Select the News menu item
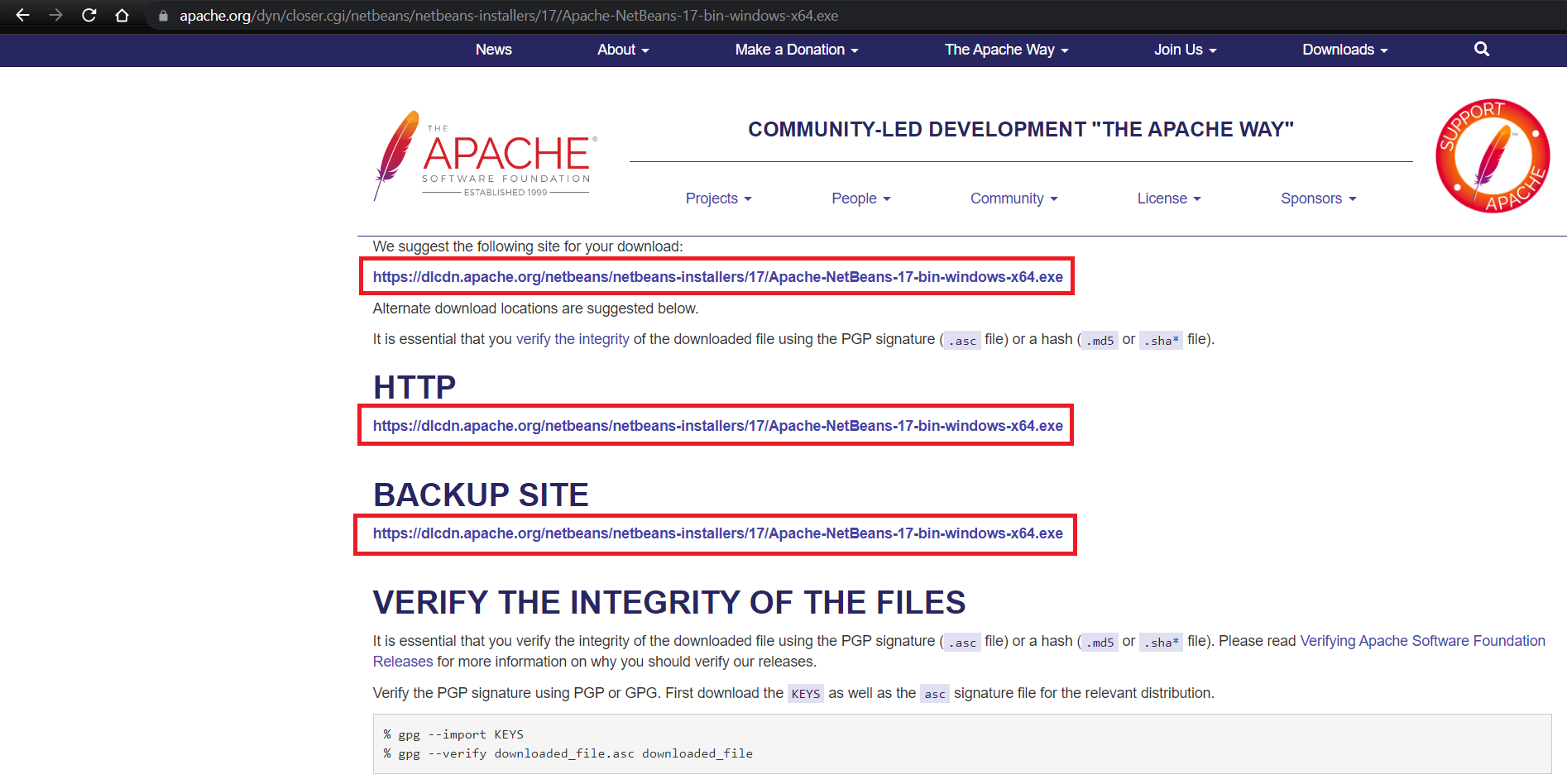Screen dimensions: 1567x784 tap(493, 50)
